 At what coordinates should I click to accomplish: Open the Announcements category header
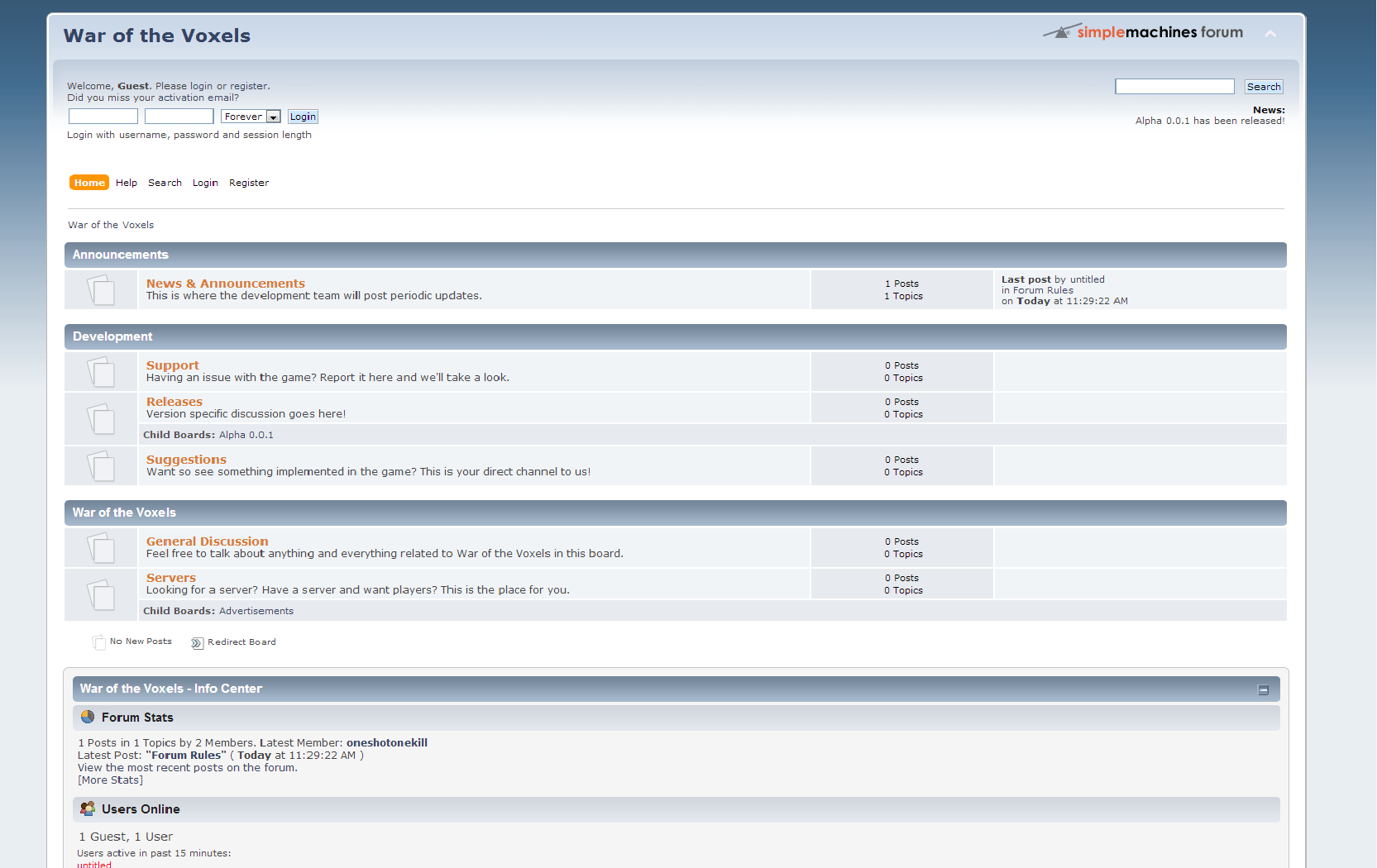tap(120, 255)
